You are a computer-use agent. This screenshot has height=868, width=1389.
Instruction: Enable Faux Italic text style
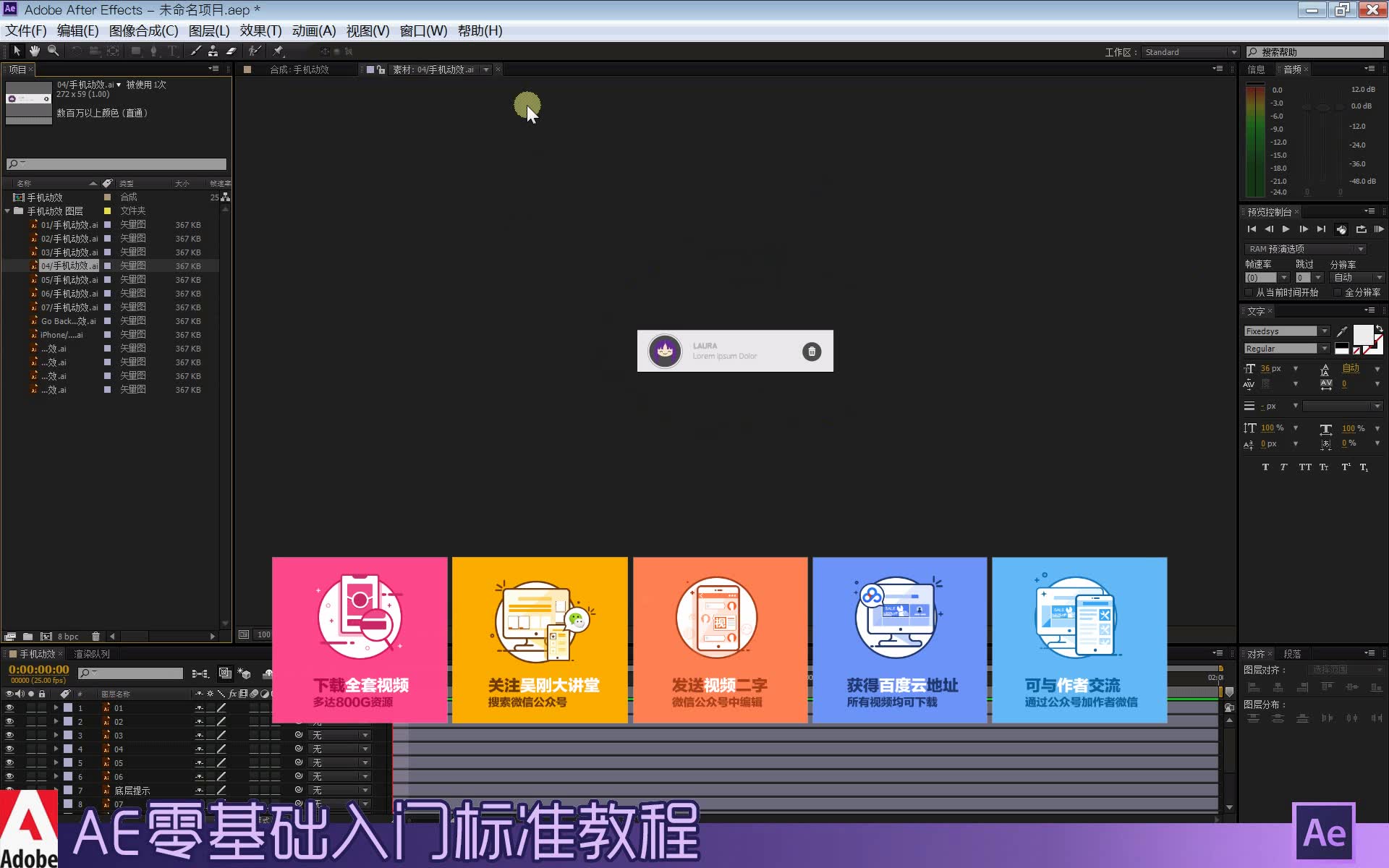click(x=1283, y=467)
